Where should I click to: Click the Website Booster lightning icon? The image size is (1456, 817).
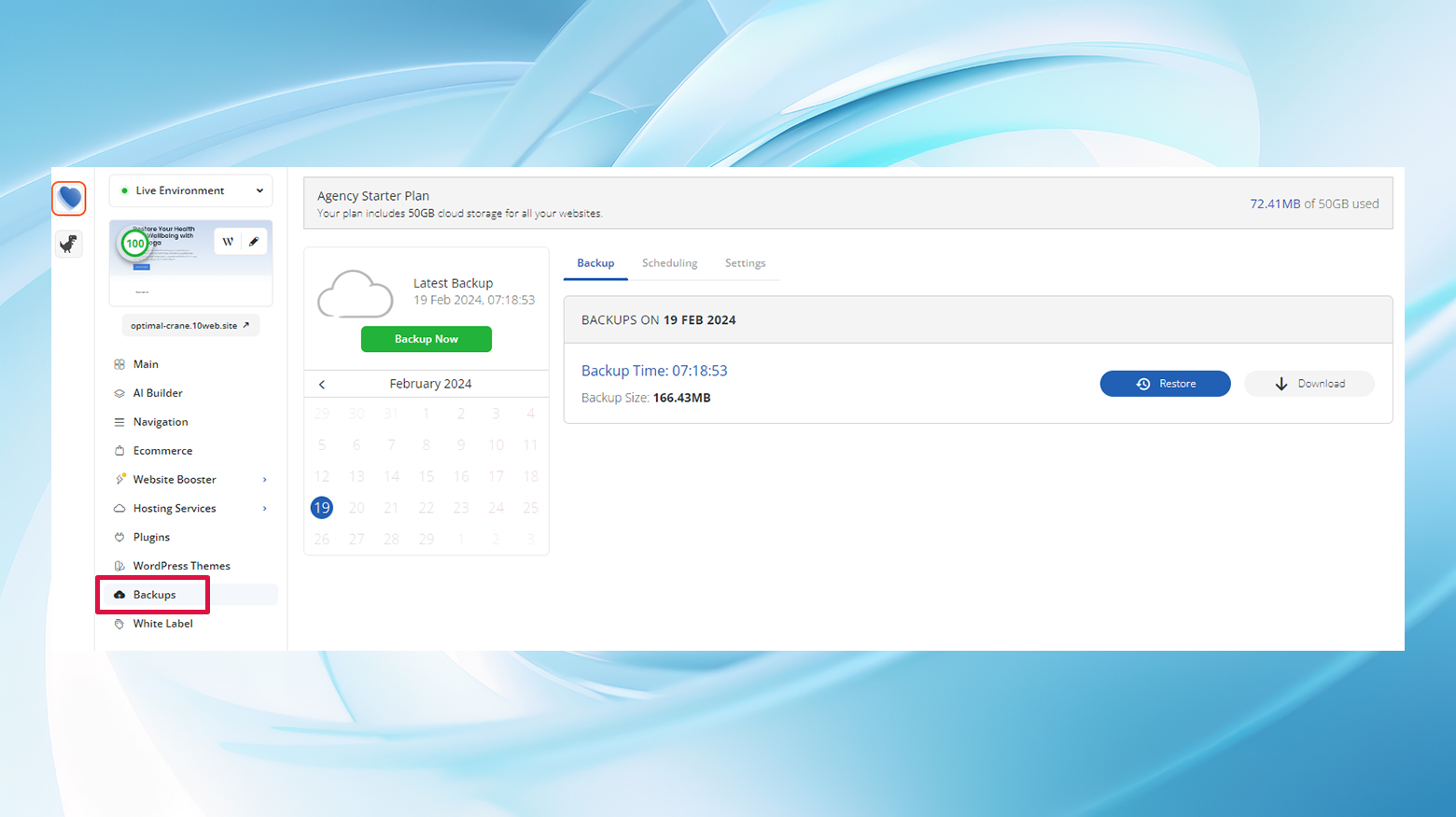coord(120,479)
